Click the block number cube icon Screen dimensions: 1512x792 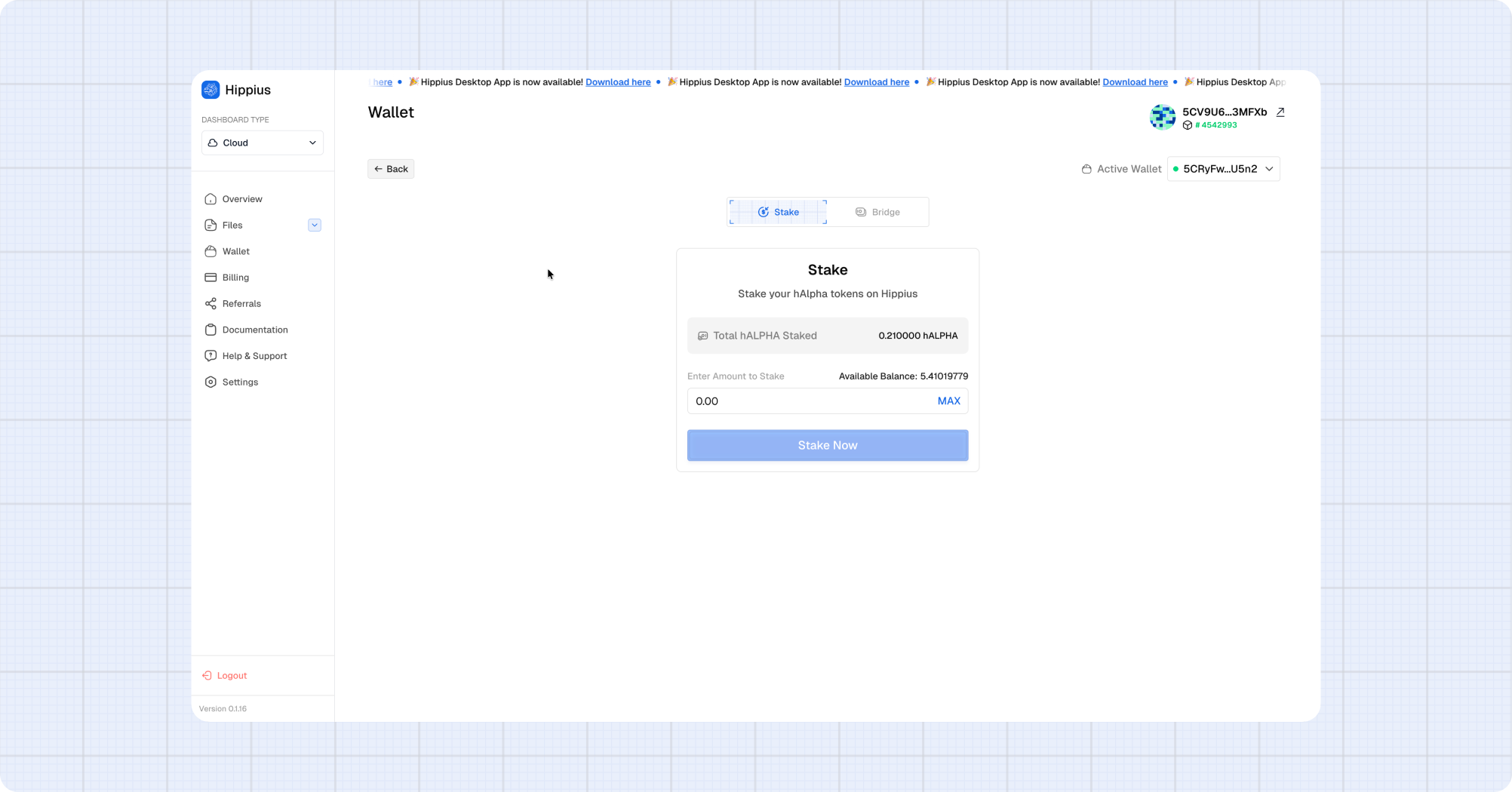coord(1188,125)
